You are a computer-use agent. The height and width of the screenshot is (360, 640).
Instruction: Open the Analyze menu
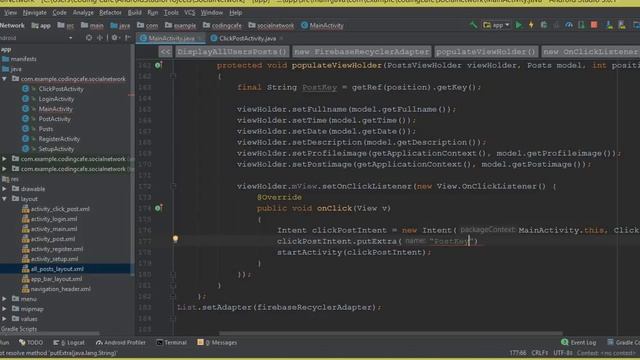[x=83, y=13]
